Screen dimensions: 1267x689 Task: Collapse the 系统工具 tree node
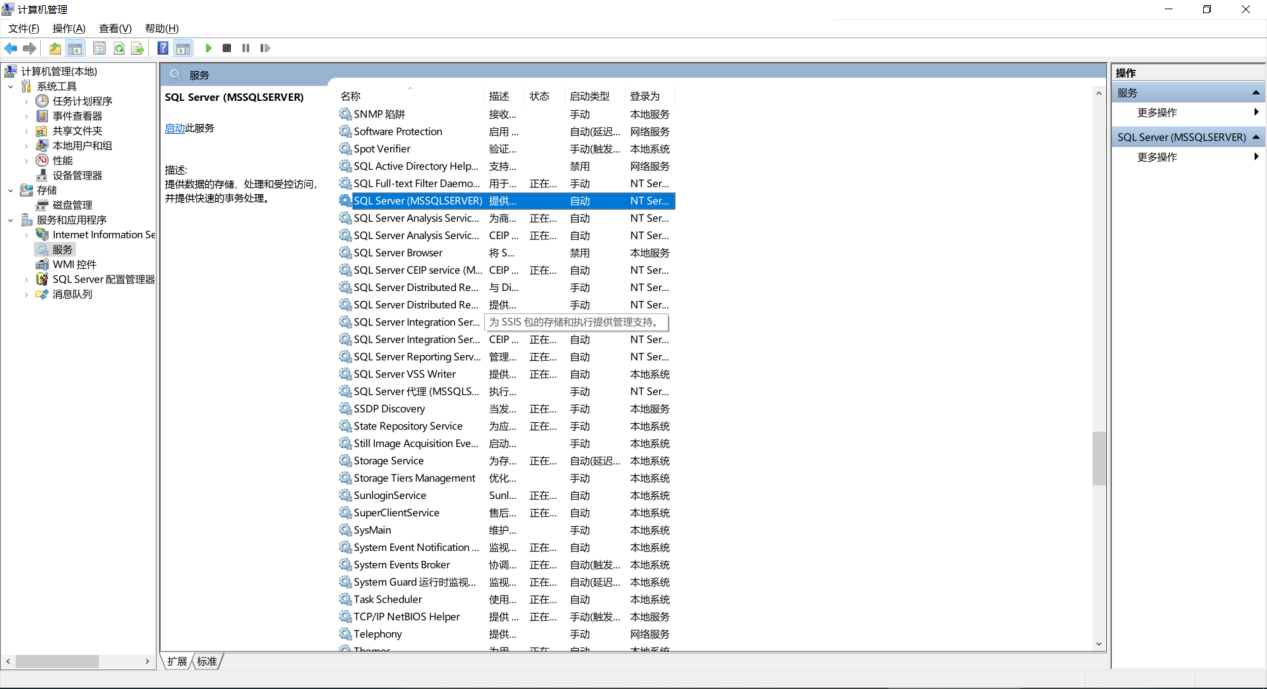[x=11, y=87]
